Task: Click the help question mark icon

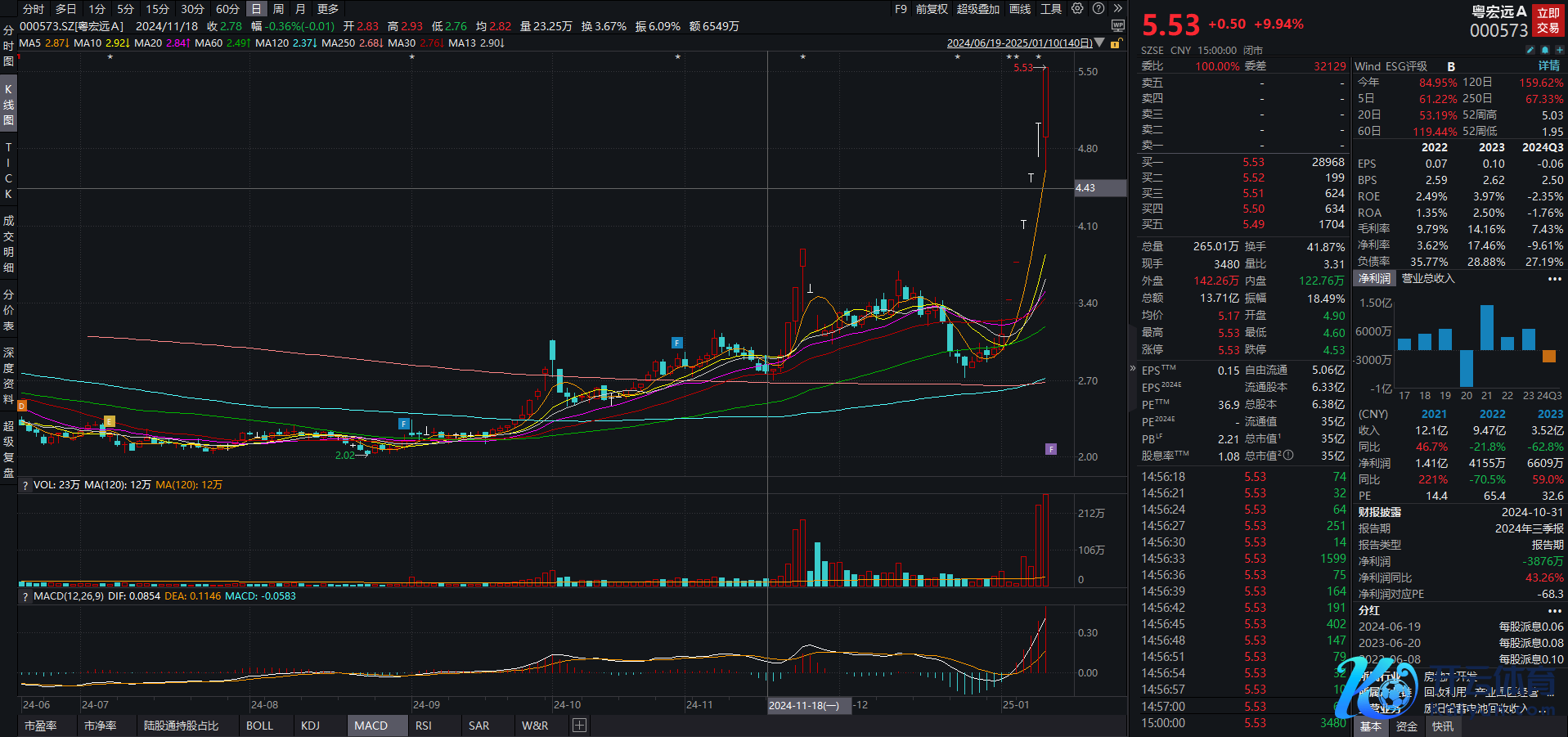Action: 1098,9
